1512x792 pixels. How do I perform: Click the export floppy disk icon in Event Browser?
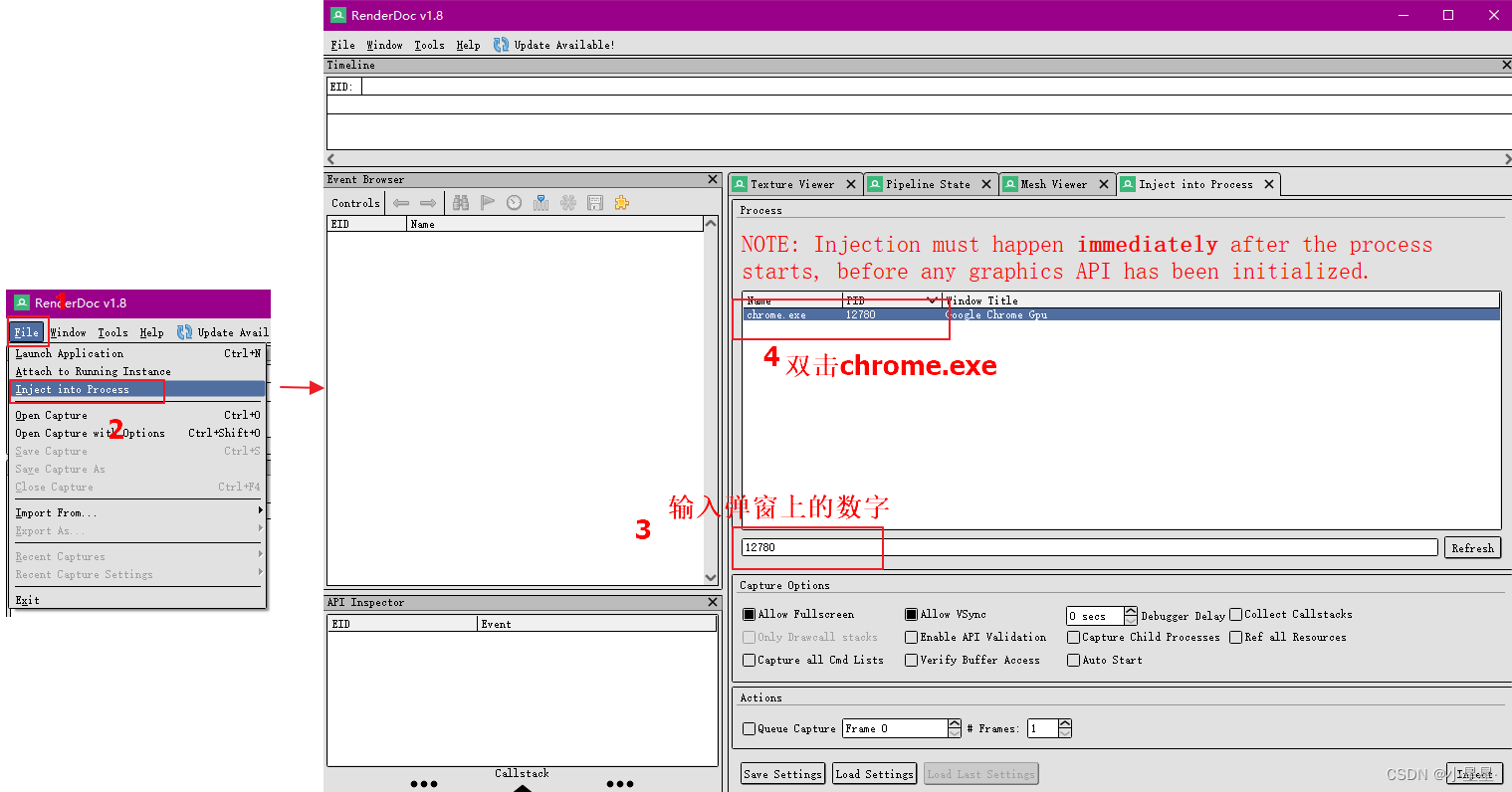click(x=595, y=203)
